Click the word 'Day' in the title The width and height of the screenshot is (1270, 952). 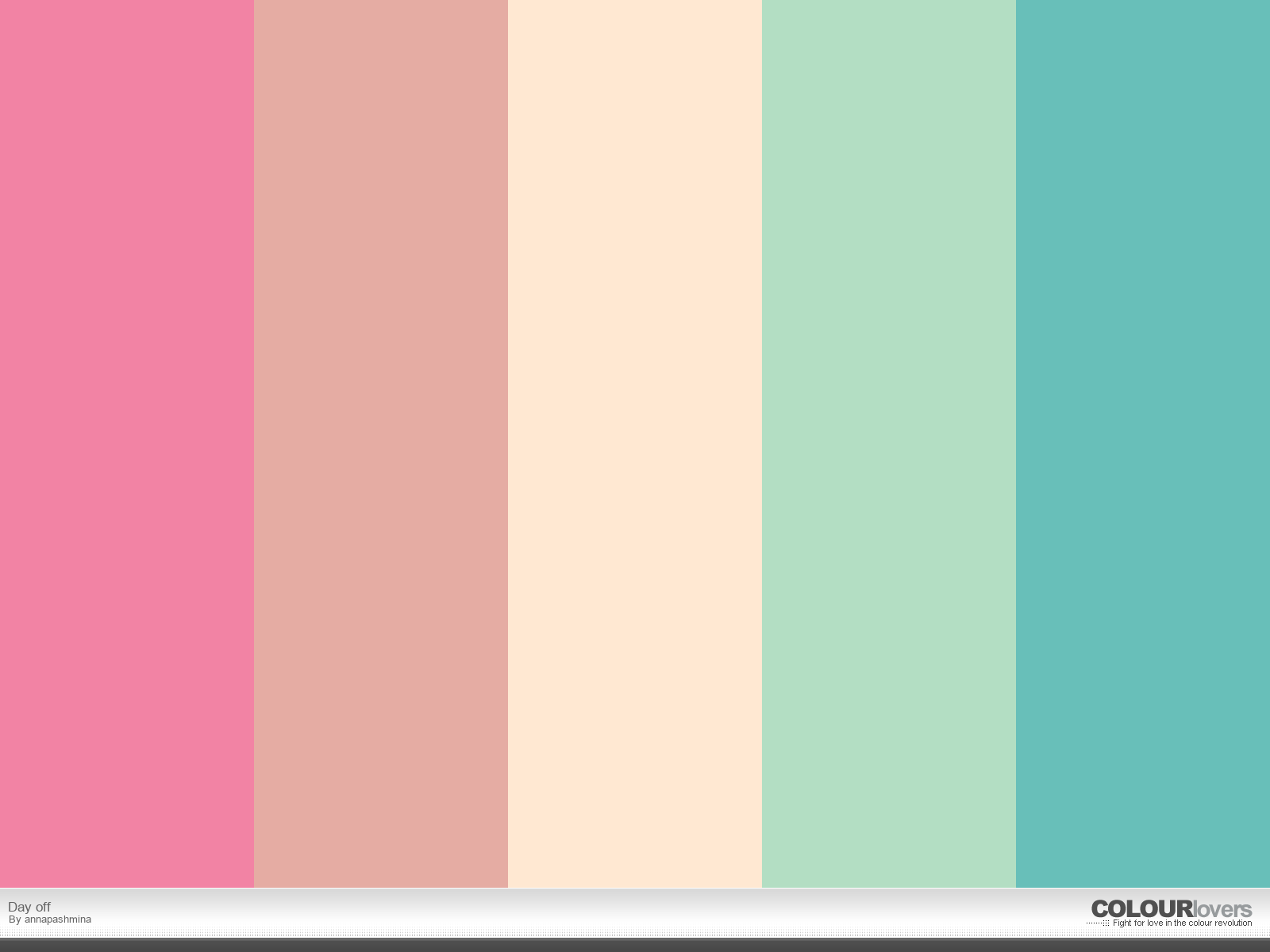tap(20, 907)
